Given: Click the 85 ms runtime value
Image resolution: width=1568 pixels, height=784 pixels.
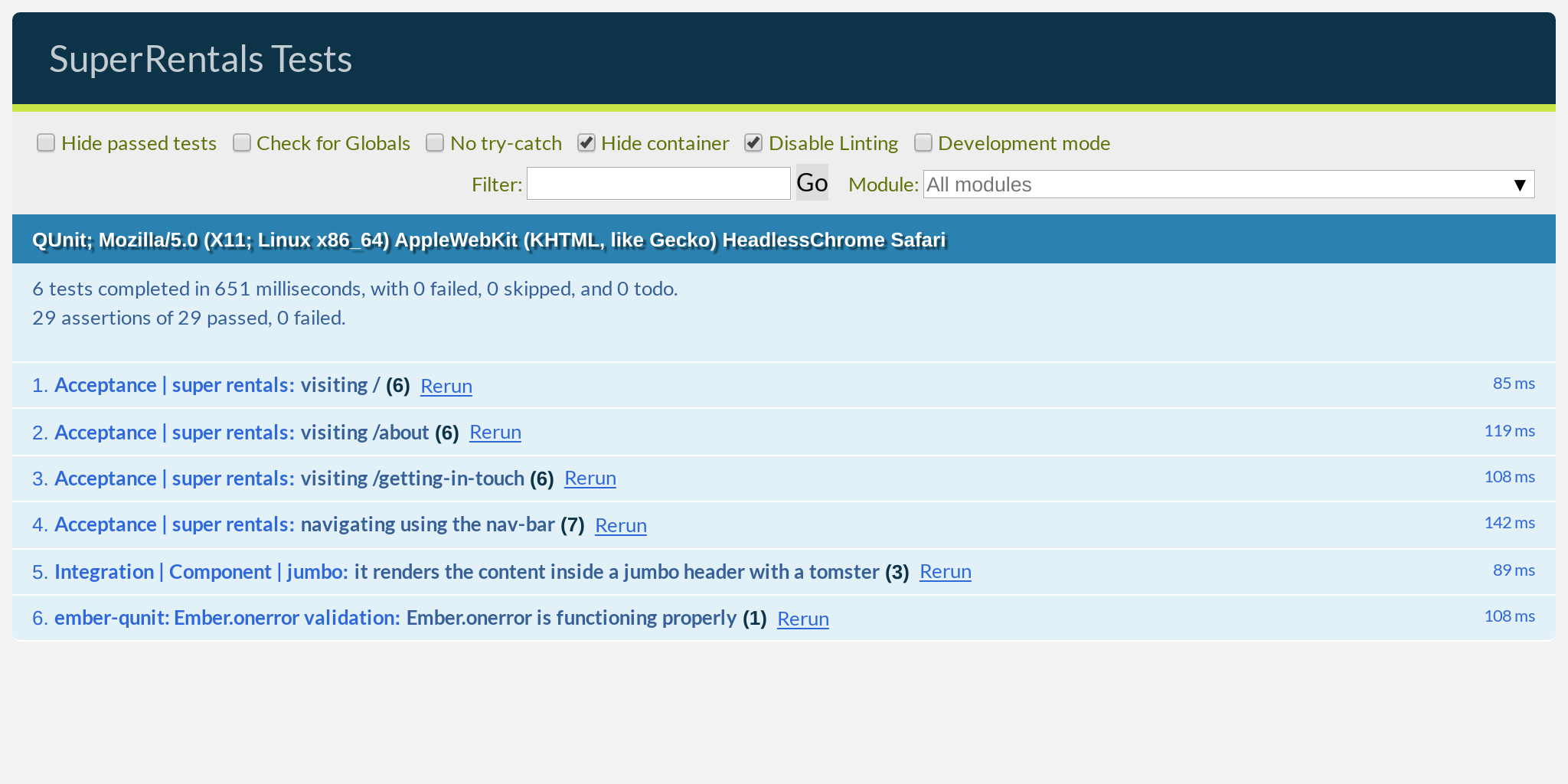Looking at the screenshot, I should click(x=1514, y=384).
